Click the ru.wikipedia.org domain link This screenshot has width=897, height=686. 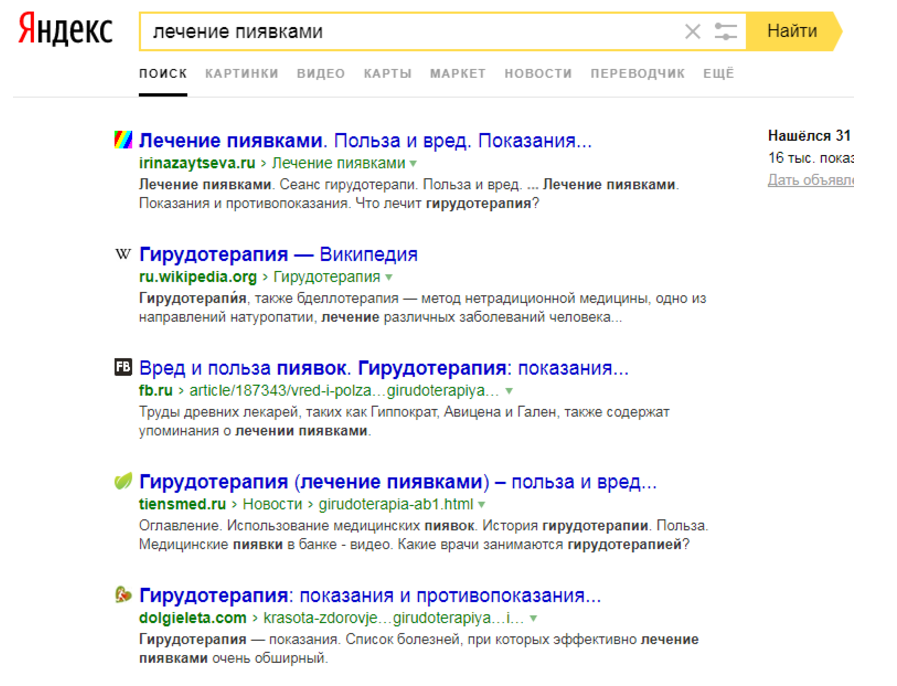(198, 277)
